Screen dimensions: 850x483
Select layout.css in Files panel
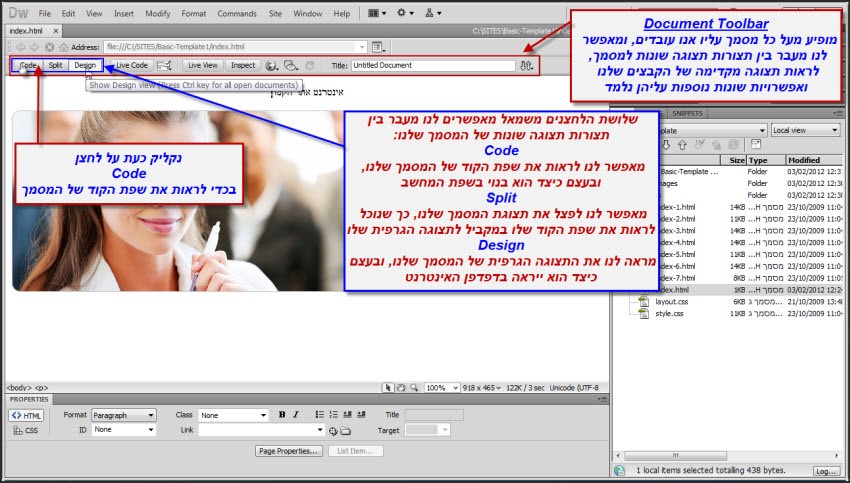point(671,301)
